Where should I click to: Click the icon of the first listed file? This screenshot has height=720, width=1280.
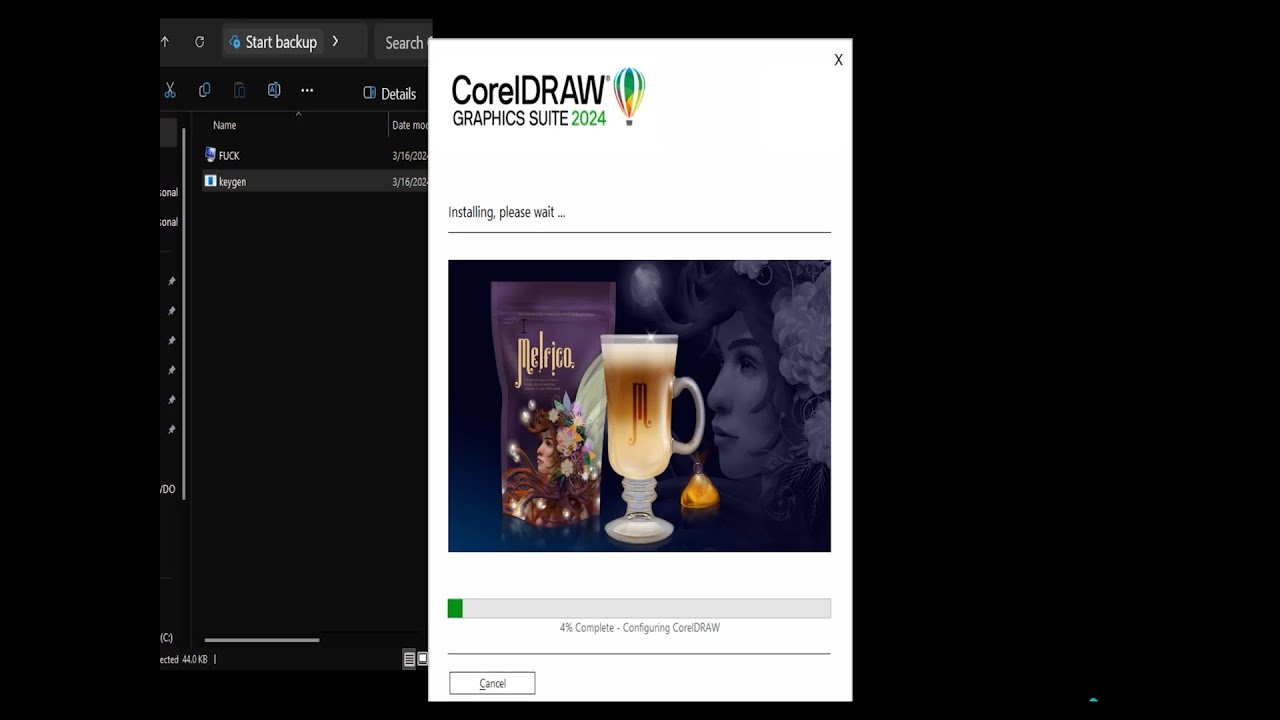tap(210, 154)
